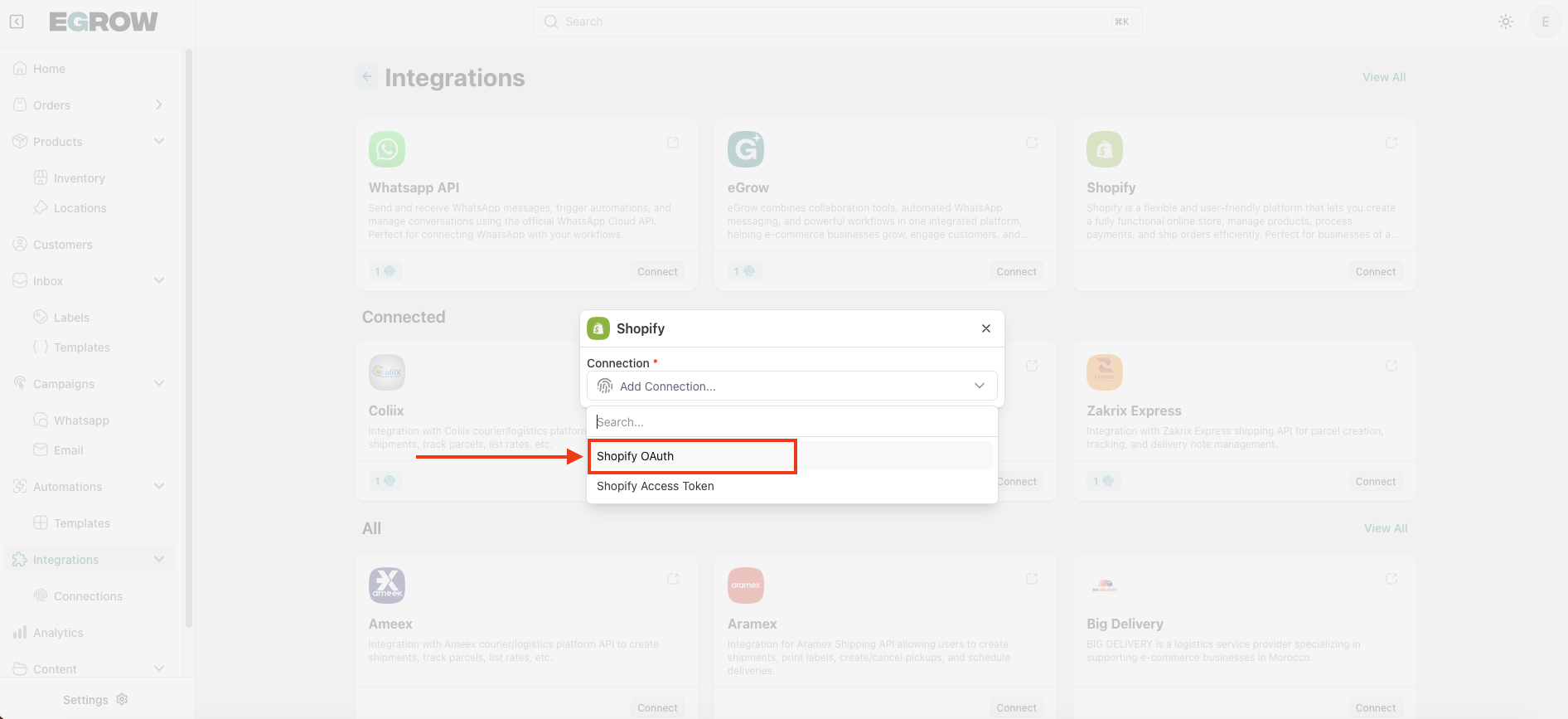Image resolution: width=1568 pixels, height=719 pixels.
Task: Open external link icon on eGrow card
Action: pos(1032,143)
